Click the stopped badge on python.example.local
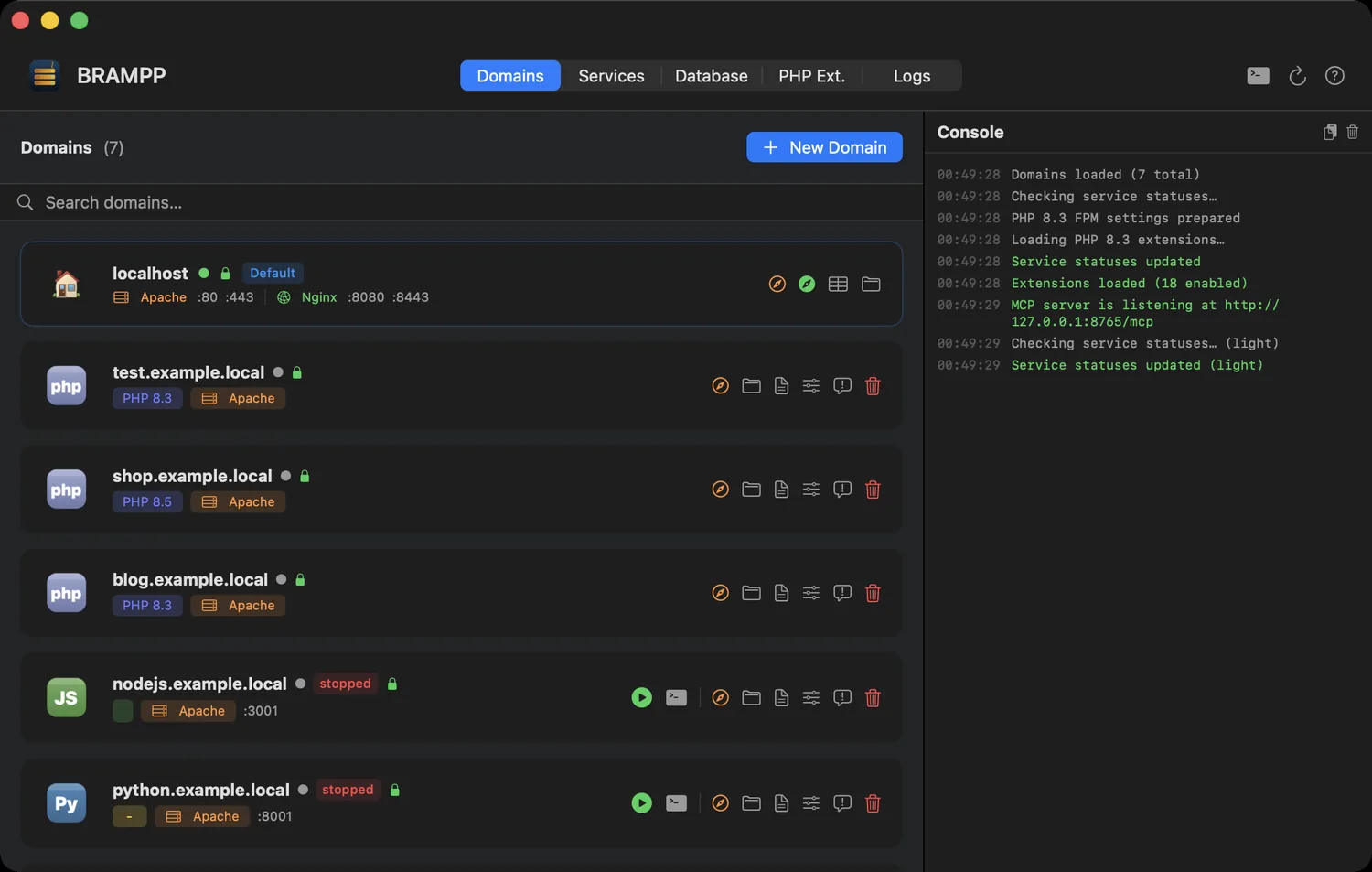Screen dimensions: 1372x872 pos(348,790)
